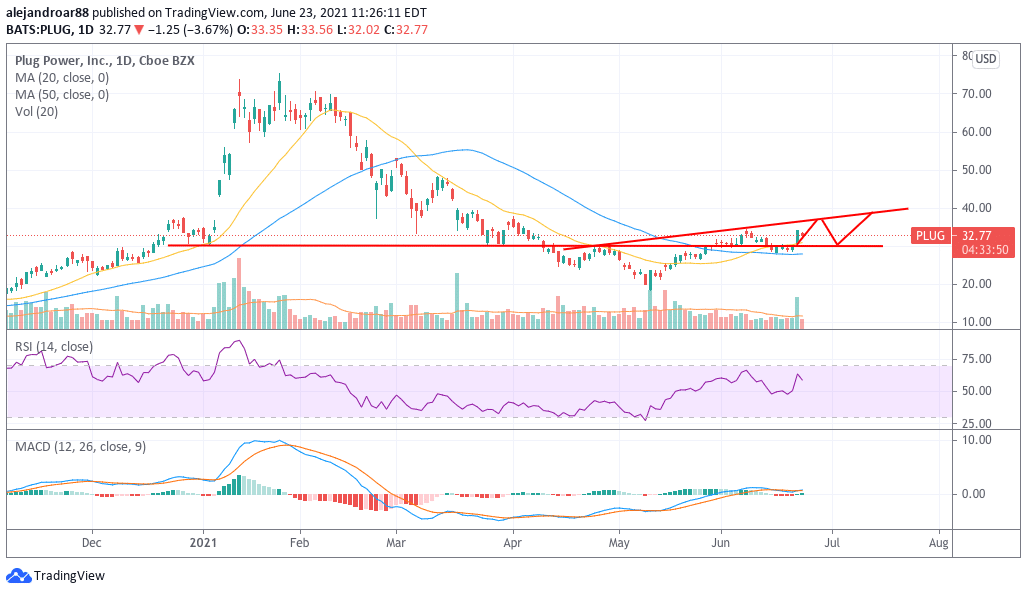The image size is (1027, 594).
Task: Click the Apr label on time axis
Action: 512,543
